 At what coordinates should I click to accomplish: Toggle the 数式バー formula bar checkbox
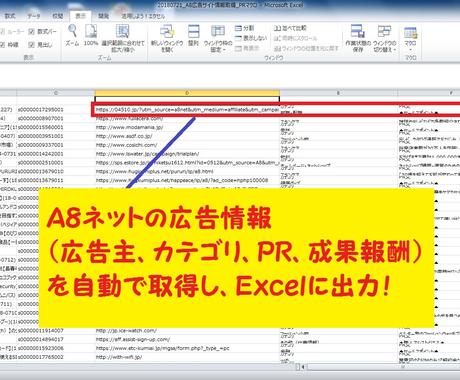[x=43, y=32]
